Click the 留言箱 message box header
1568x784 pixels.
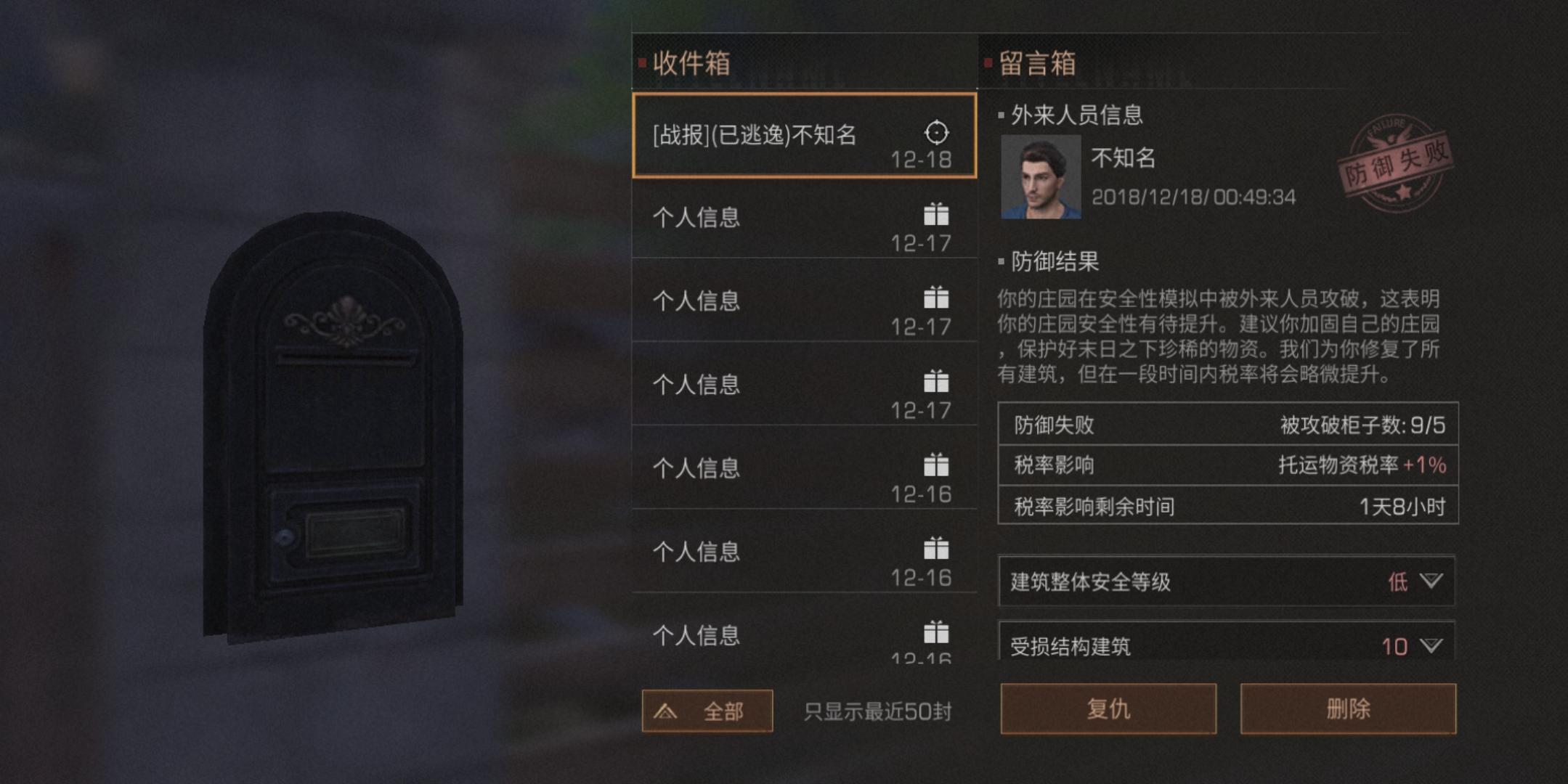1037,63
